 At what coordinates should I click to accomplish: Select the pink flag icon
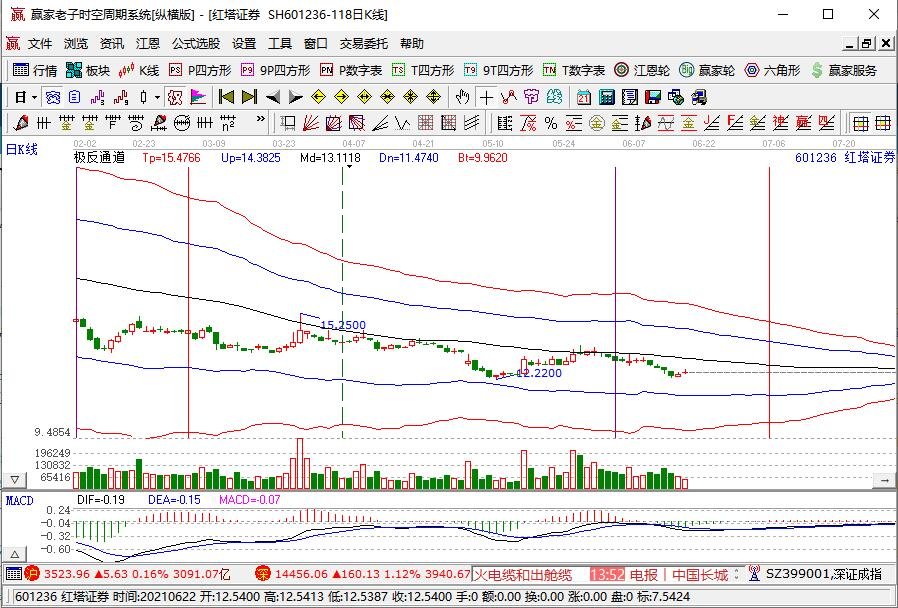pyautogui.click(x=198, y=97)
